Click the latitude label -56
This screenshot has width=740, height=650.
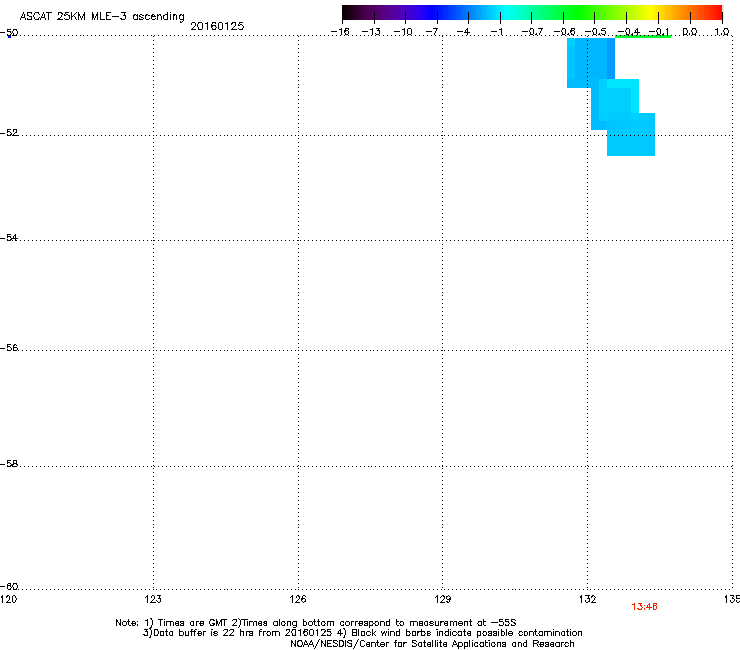tap(9, 348)
